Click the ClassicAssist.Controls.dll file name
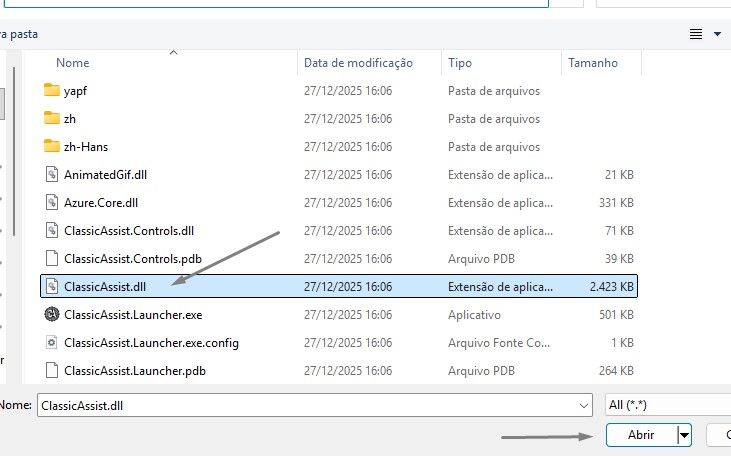 point(128,230)
